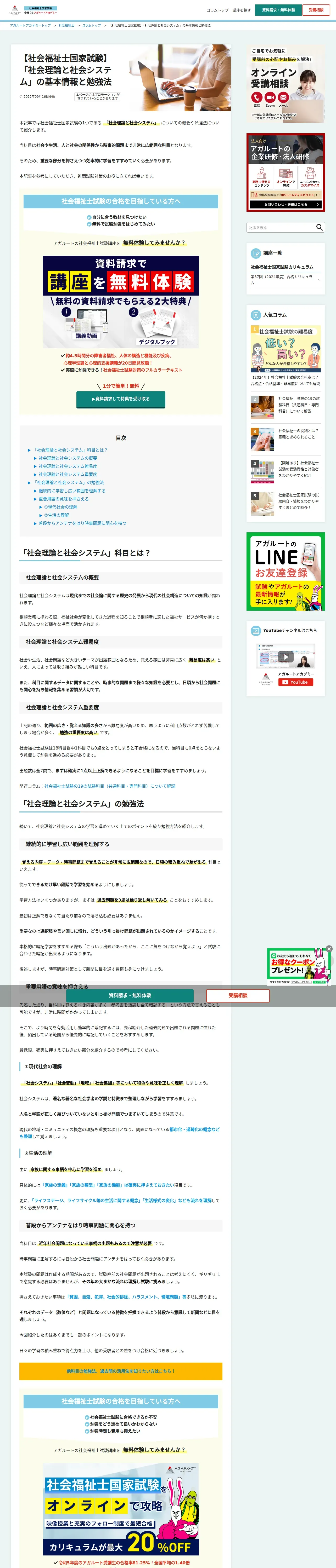Open popular column 1 合格率 thumbnail
The width and height of the screenshot is (336, 1568).
coord(285,349)
